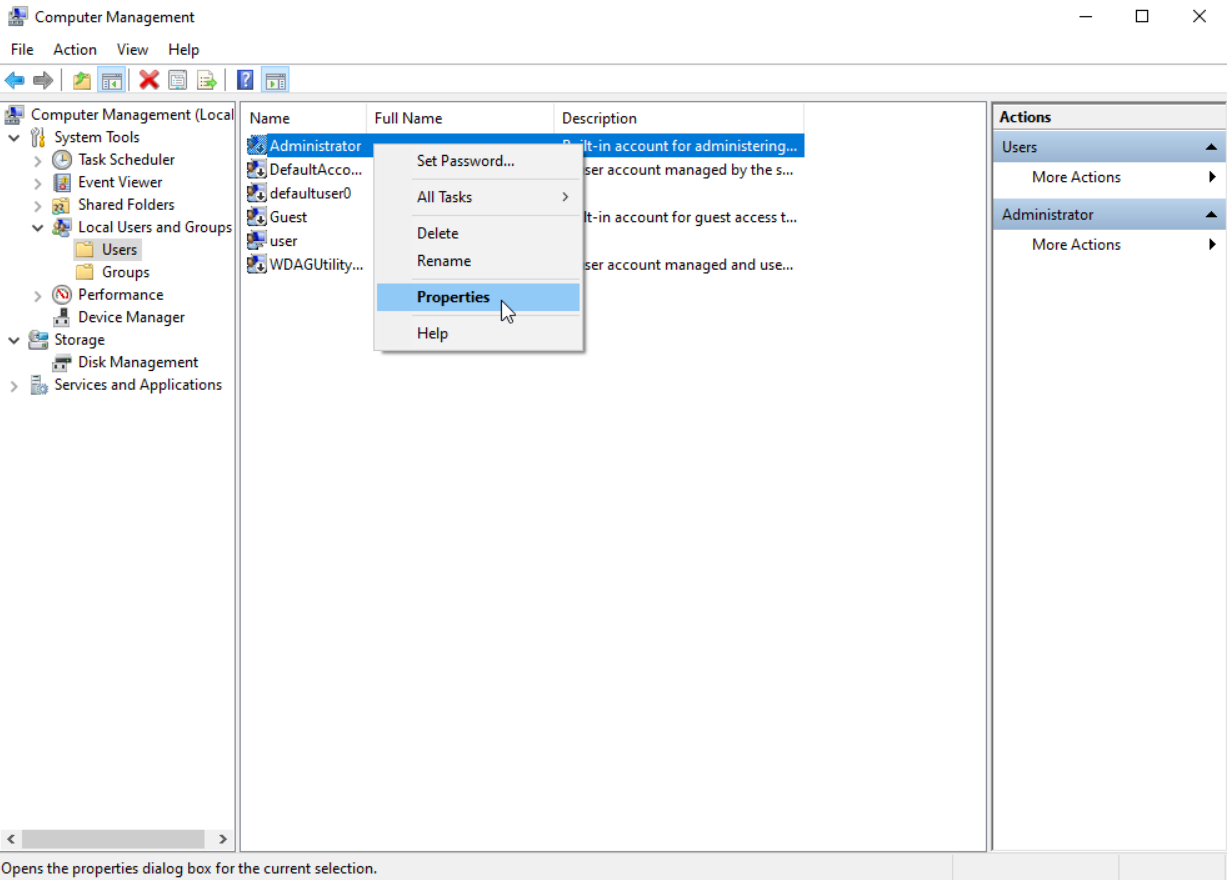1227x880 pixels.
Task: Click the gray Forward arrow toolbar icon
Action: tap(43, 80)
